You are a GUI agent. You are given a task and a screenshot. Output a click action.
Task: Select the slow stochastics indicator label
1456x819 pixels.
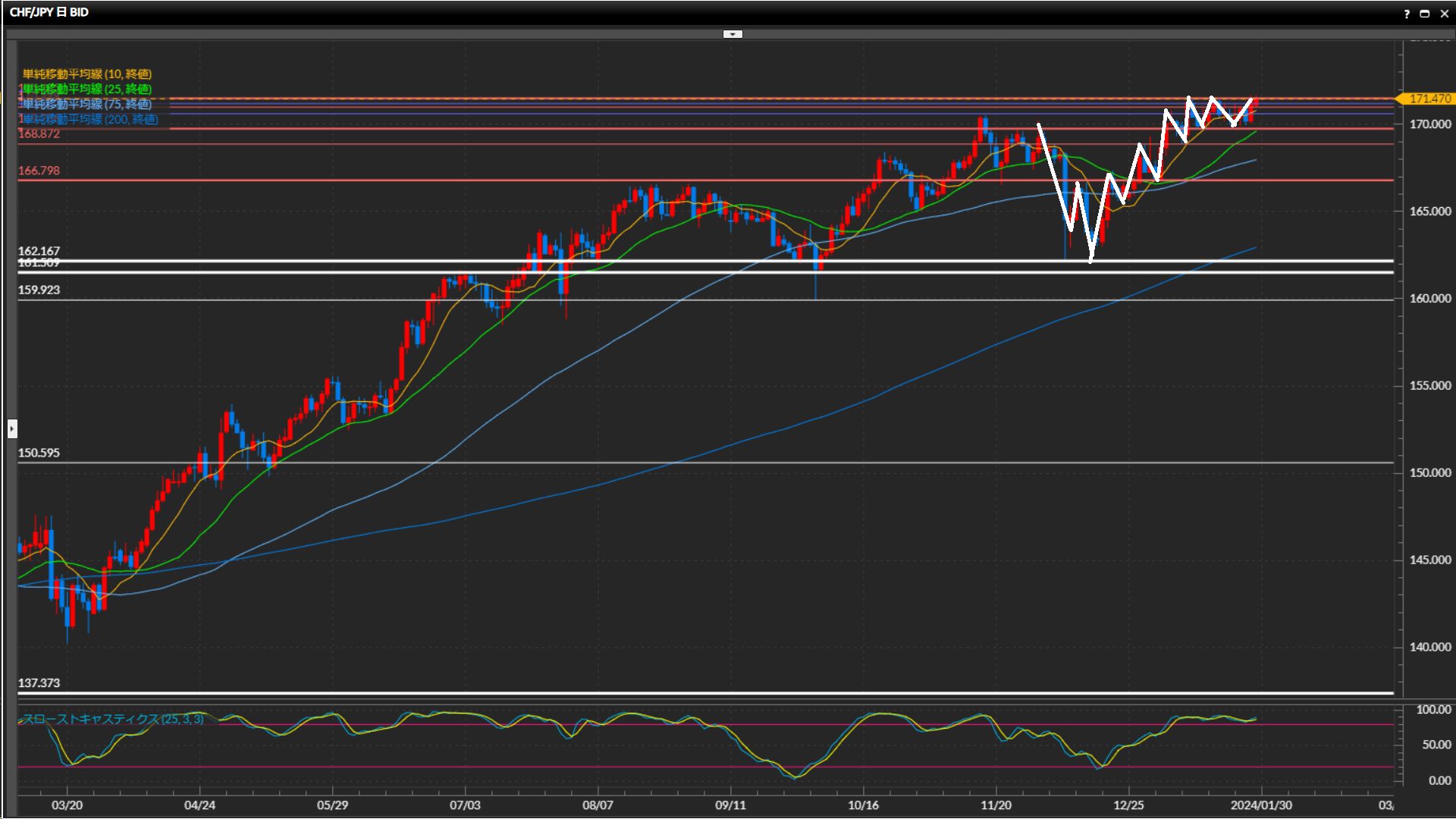112,719
